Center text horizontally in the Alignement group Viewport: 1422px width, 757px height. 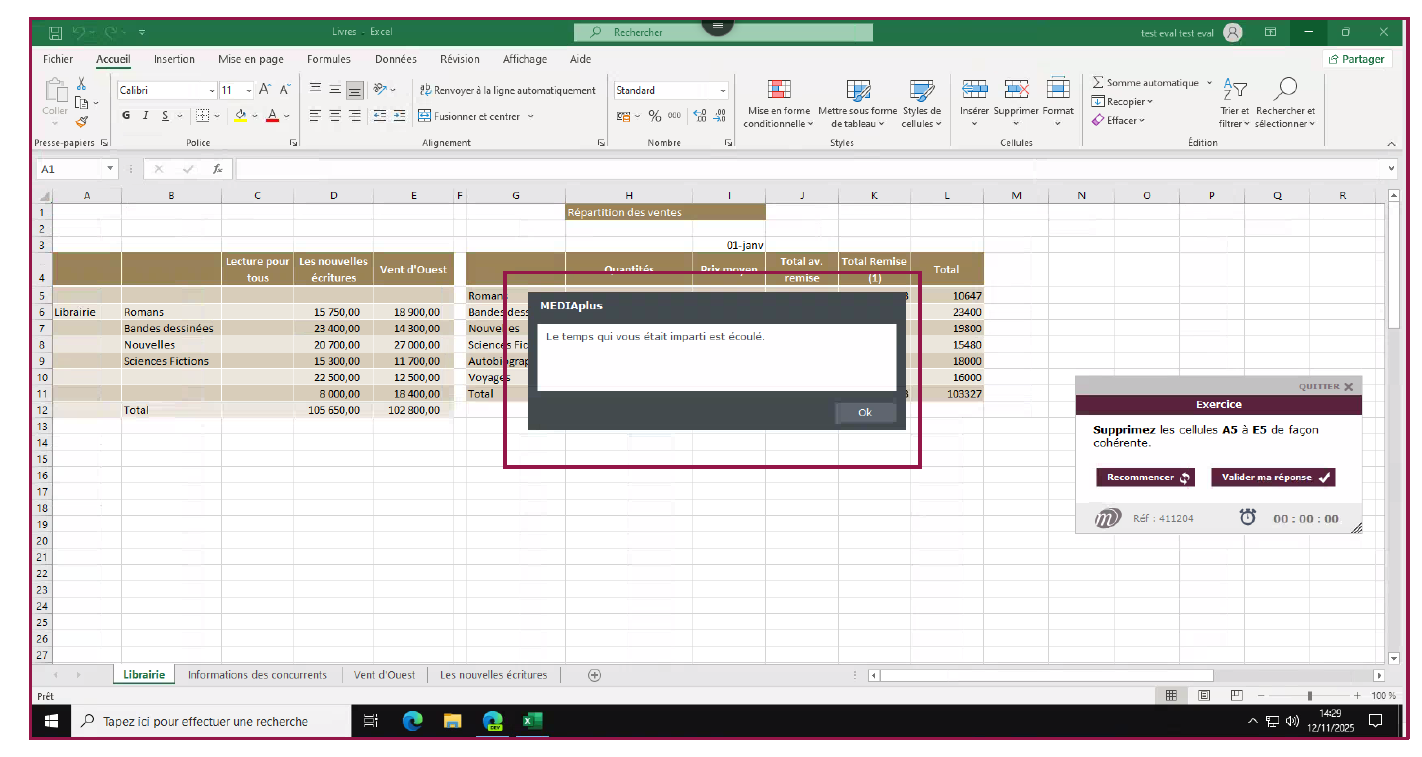click(x=335, y=116)
